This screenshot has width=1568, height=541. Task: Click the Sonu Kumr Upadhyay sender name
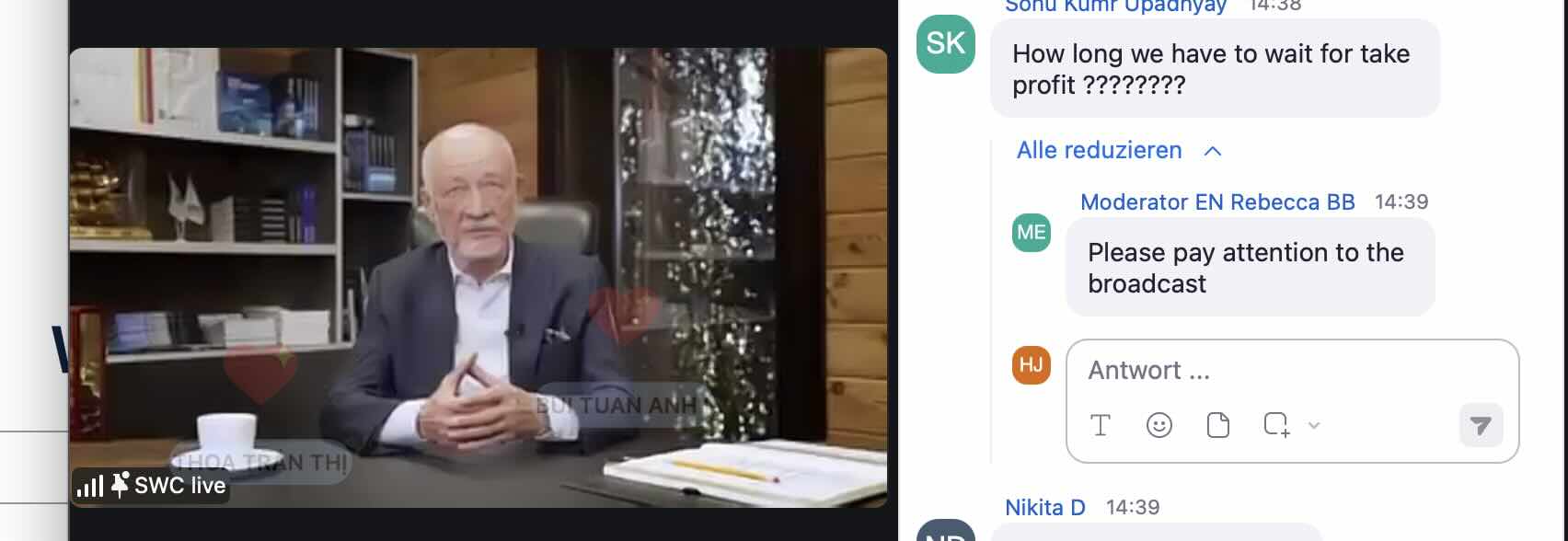(1115, 6)
